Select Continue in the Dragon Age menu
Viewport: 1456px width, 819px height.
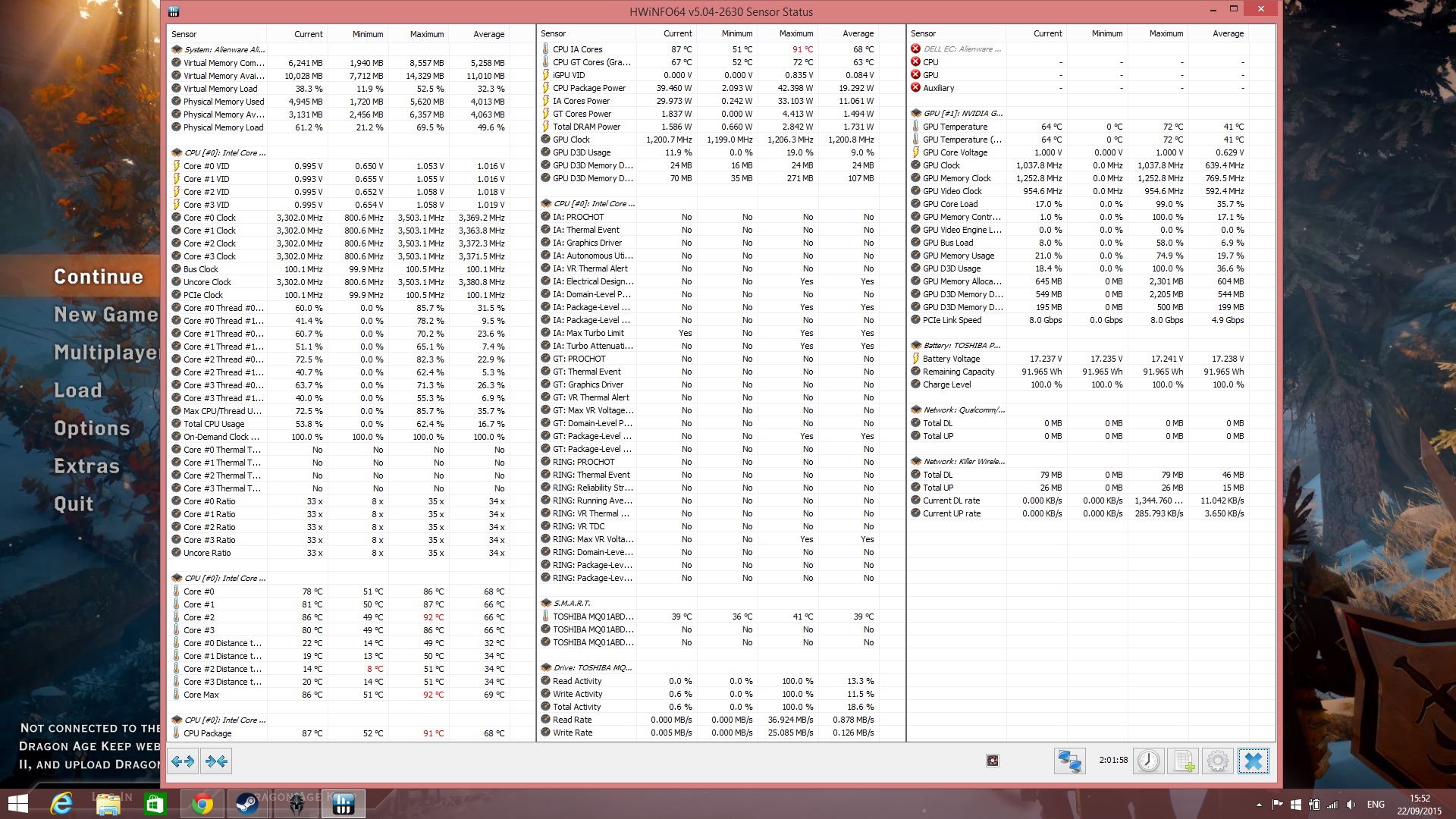(98, 277)
